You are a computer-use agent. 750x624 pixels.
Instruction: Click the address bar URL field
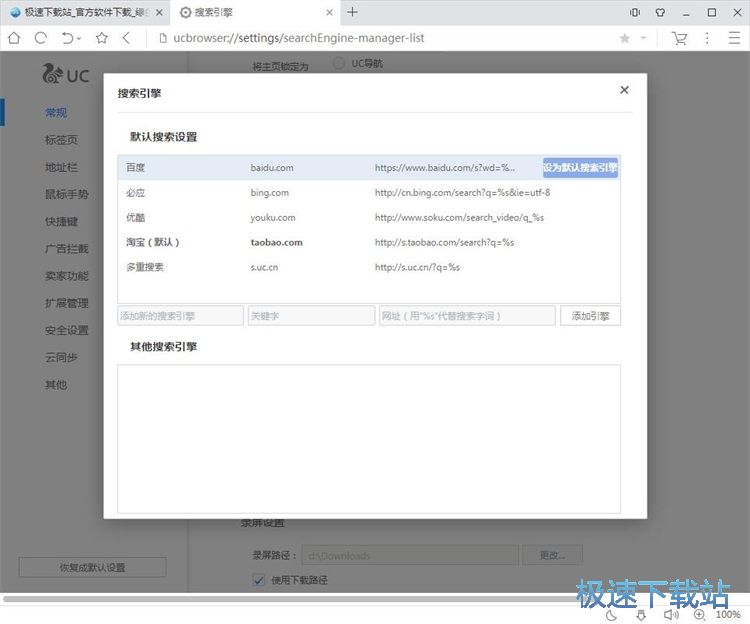pos(298,38)
